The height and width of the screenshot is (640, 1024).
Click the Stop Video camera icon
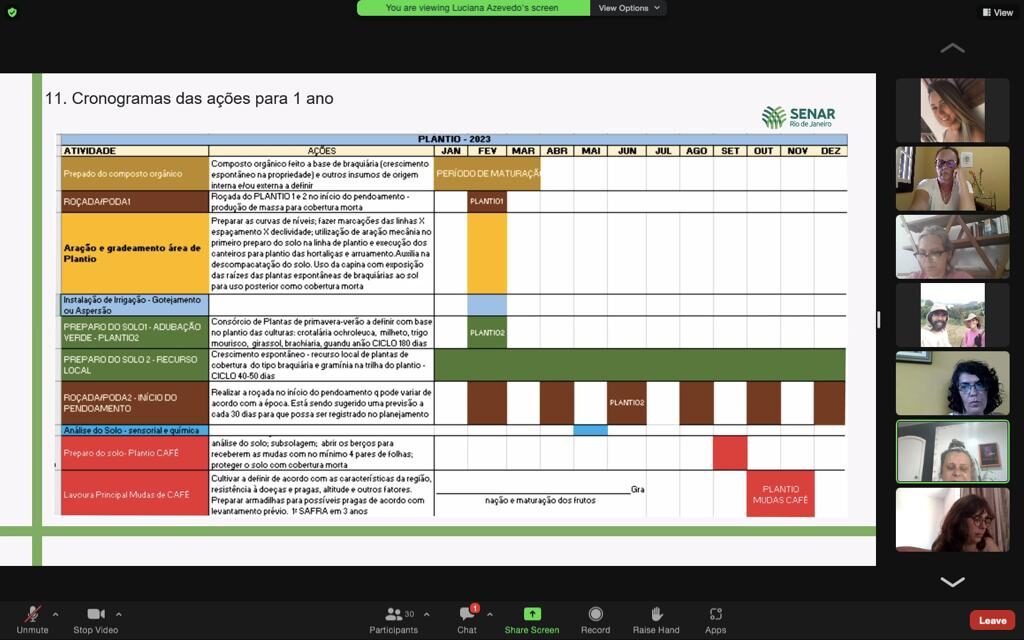tap(96, 614)
